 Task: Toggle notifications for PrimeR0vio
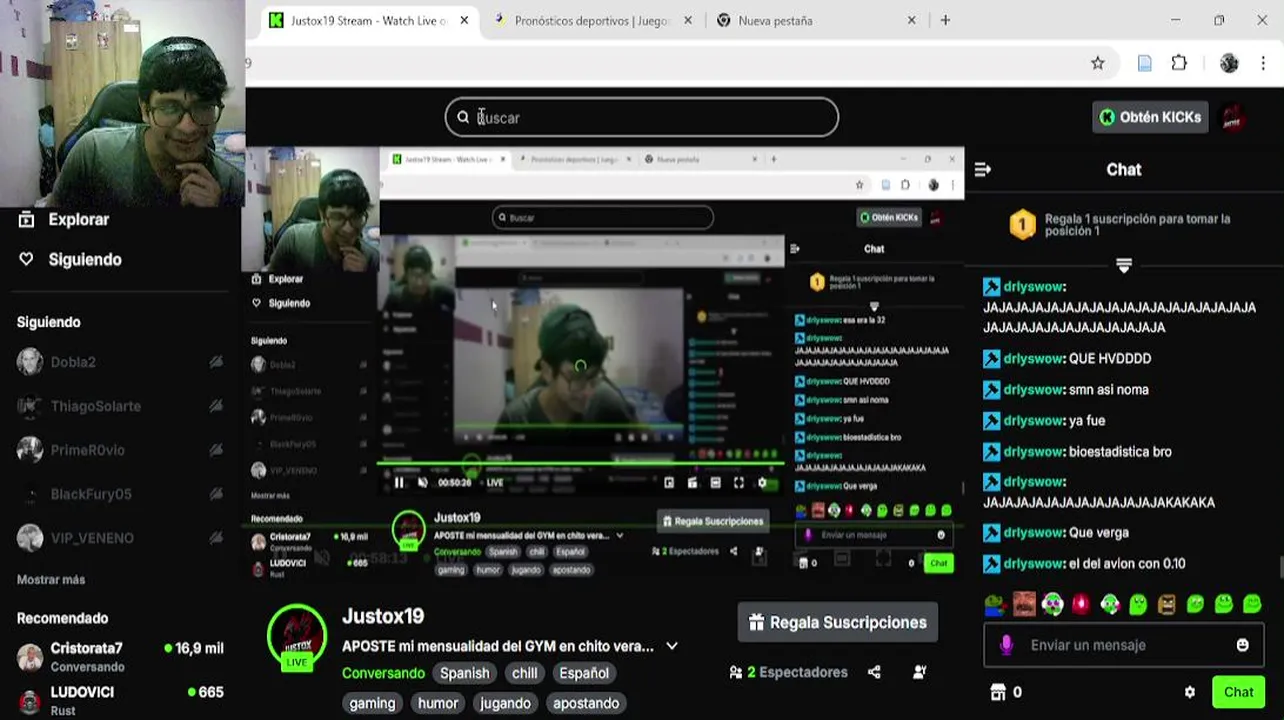(216, 450)
